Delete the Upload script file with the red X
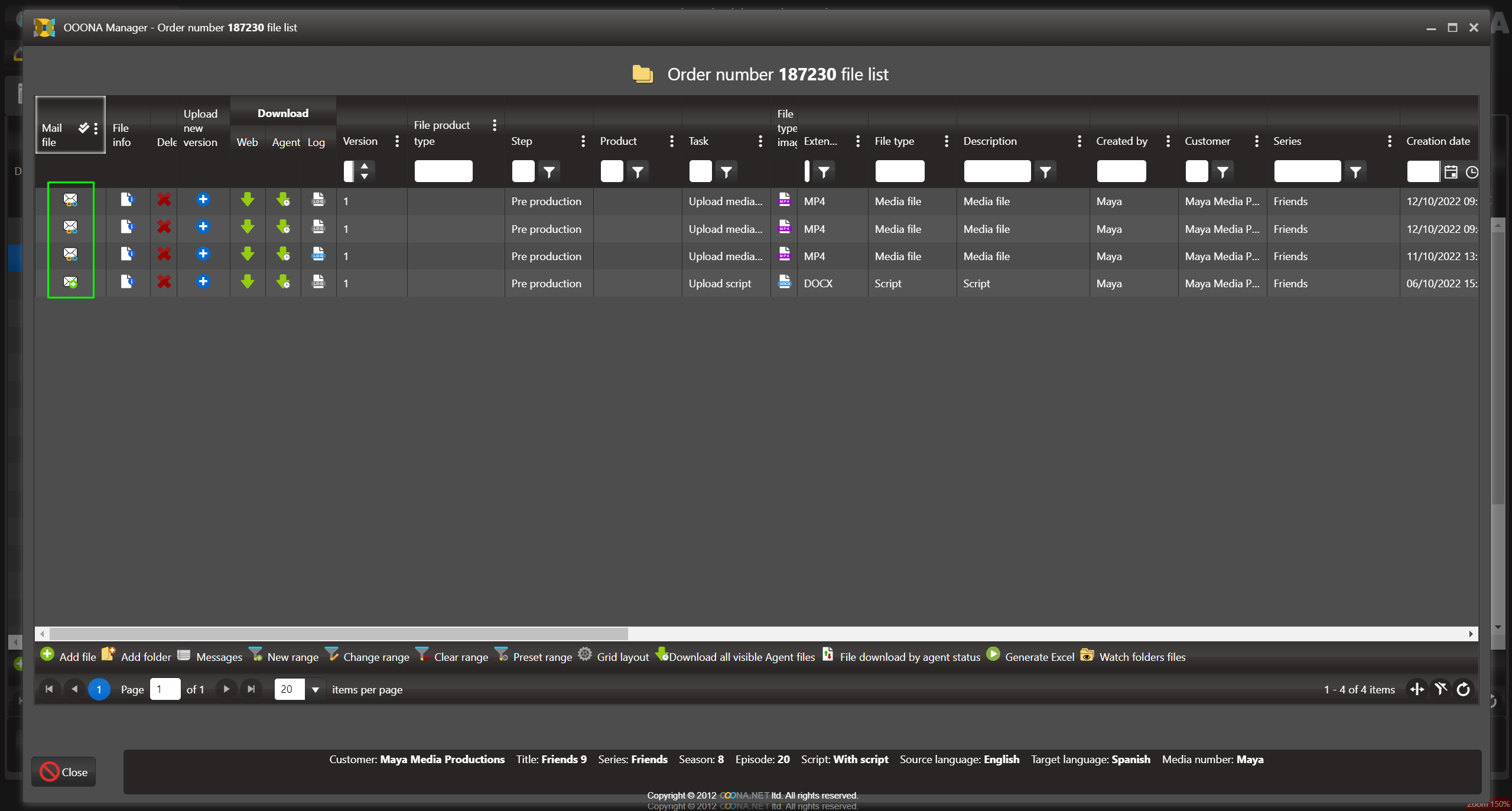The width and height of the screenshot is (1512, 811). click(164, 282)
